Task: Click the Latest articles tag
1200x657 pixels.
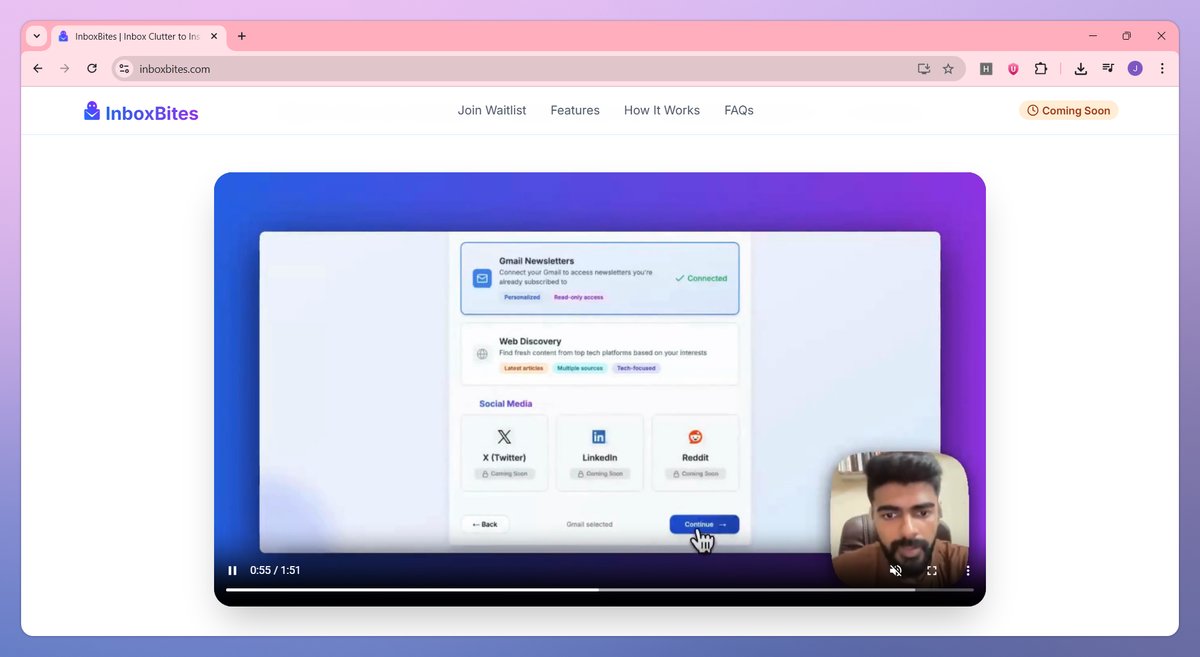Action: (523, 368)
